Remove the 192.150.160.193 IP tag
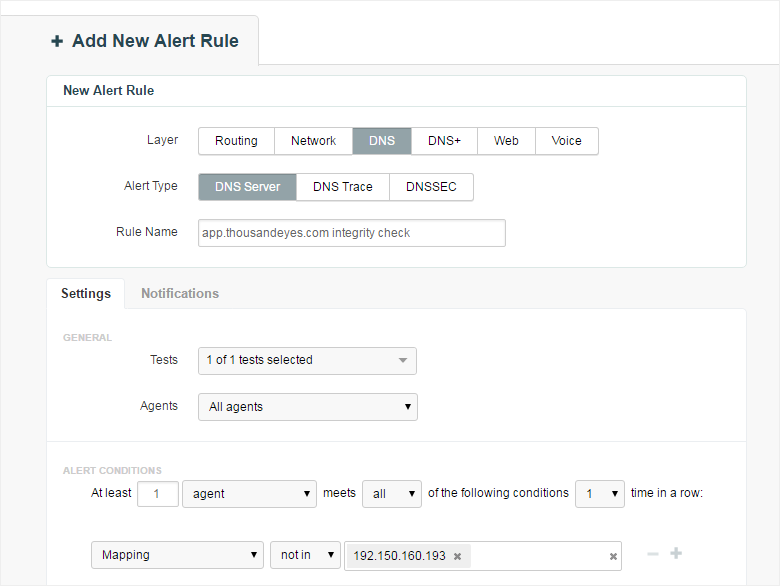 pyautogui.click(x=457, y=556)
